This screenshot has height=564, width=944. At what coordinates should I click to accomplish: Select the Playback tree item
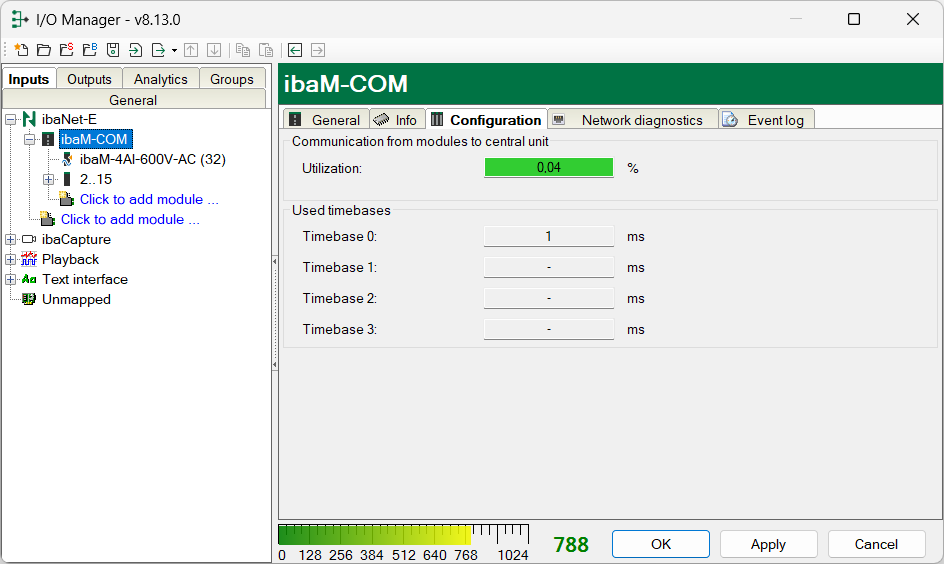[70, 259]
